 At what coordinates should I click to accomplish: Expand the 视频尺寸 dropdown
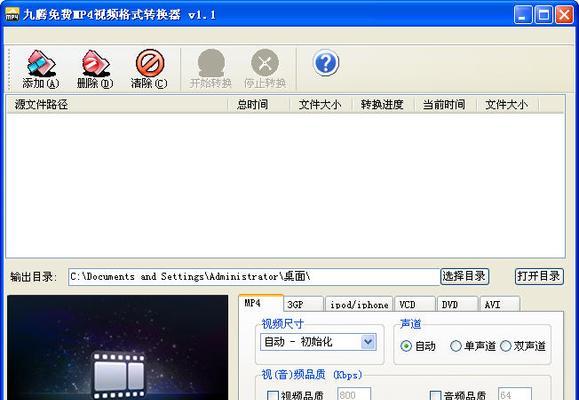click(x=368, y=342)
